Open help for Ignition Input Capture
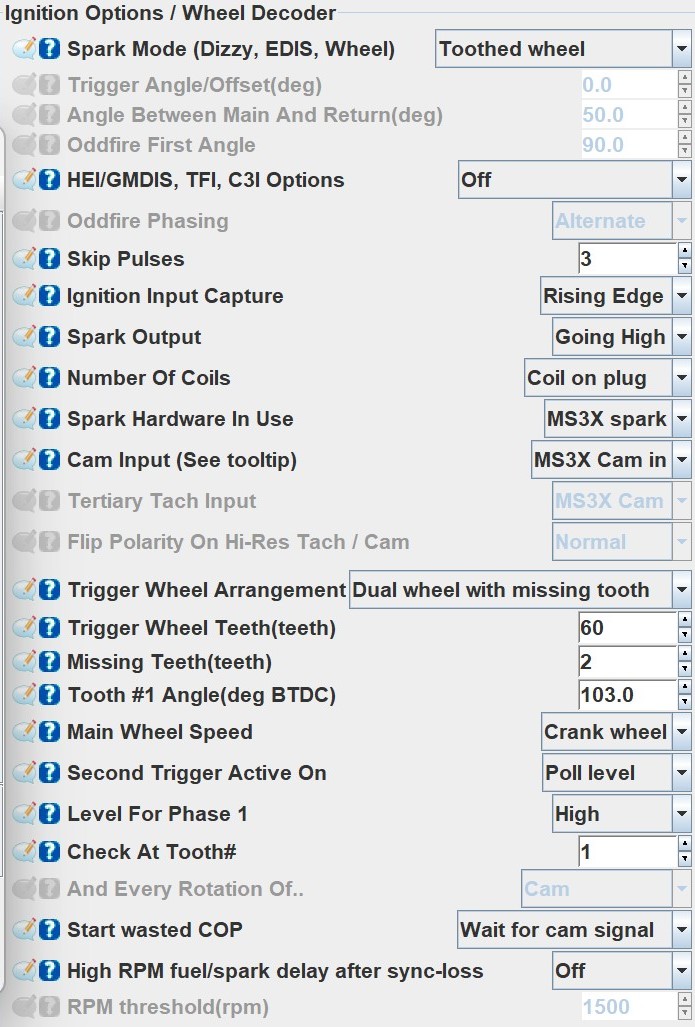695x1027 pixels. pos(50,296)
